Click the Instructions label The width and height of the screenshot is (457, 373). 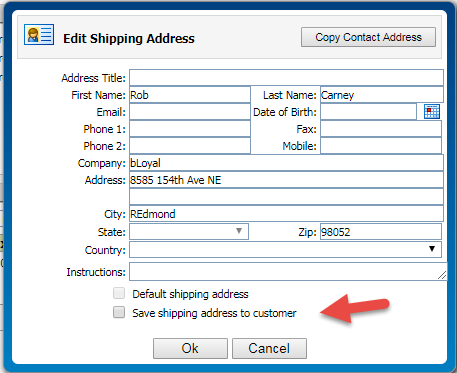tap(96, 272)
